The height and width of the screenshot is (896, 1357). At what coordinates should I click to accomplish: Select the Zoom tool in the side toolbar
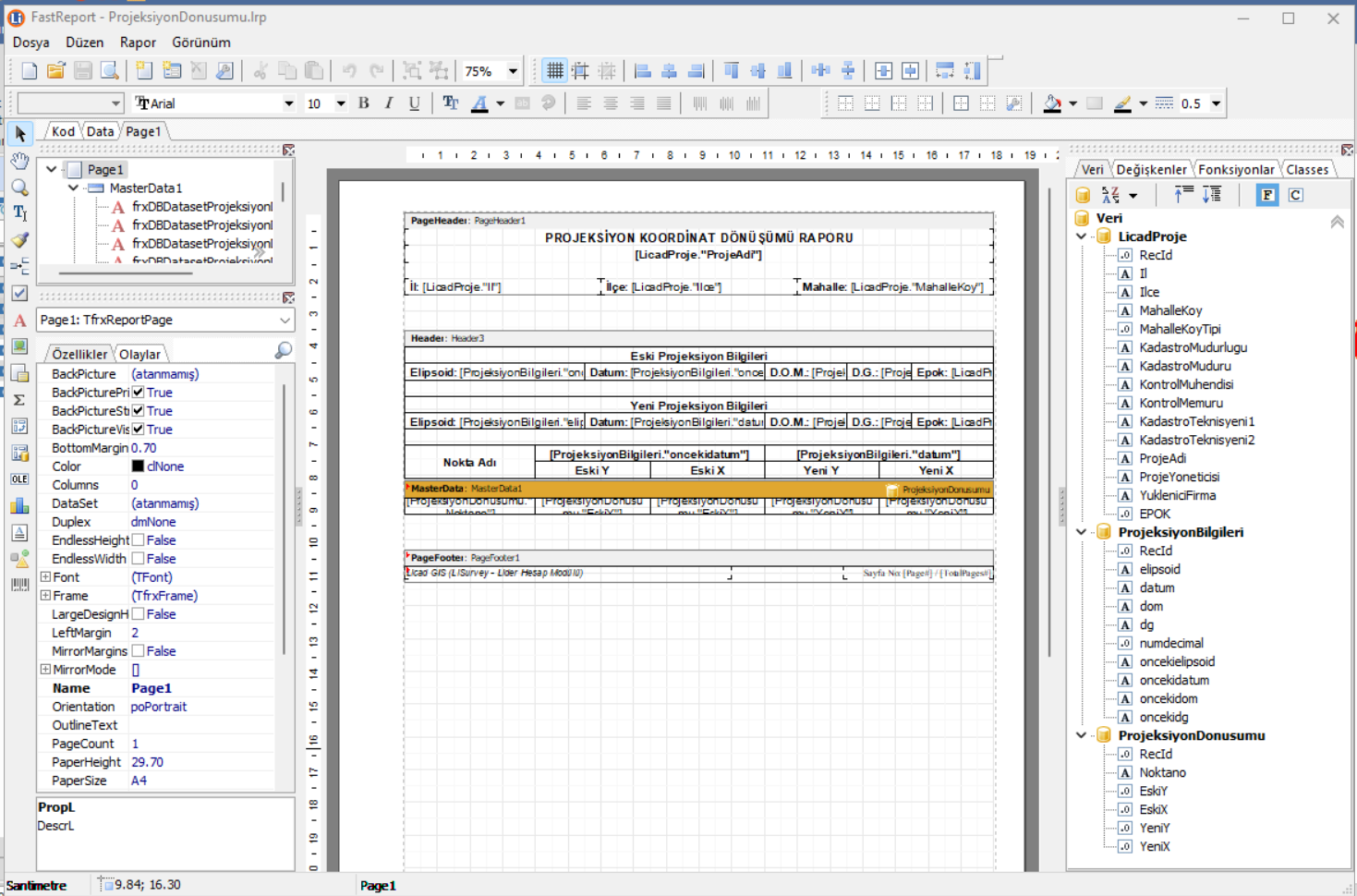[x=19, y=188]
